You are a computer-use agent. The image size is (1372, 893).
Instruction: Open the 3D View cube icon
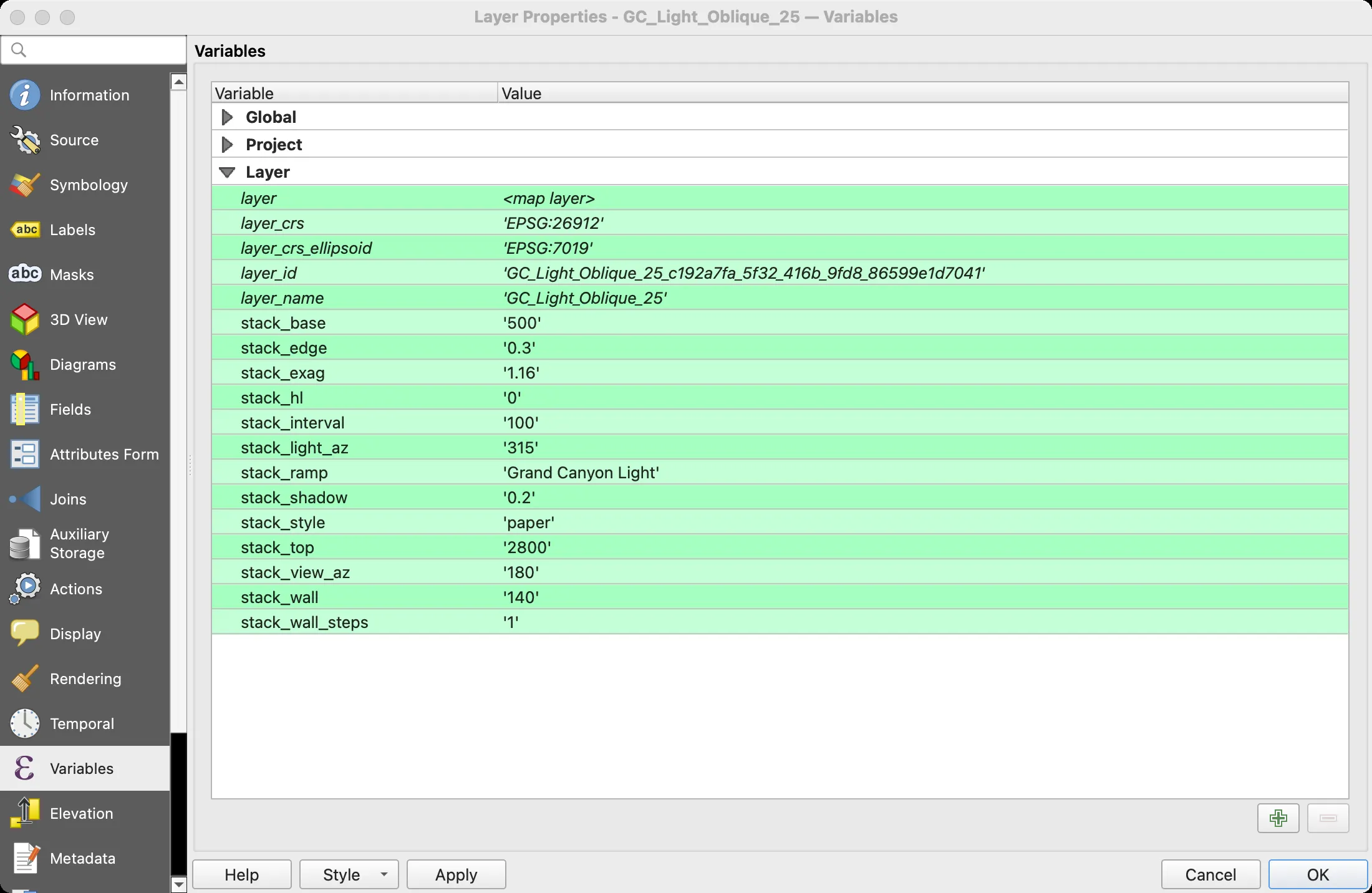click(x=25, y=319)
